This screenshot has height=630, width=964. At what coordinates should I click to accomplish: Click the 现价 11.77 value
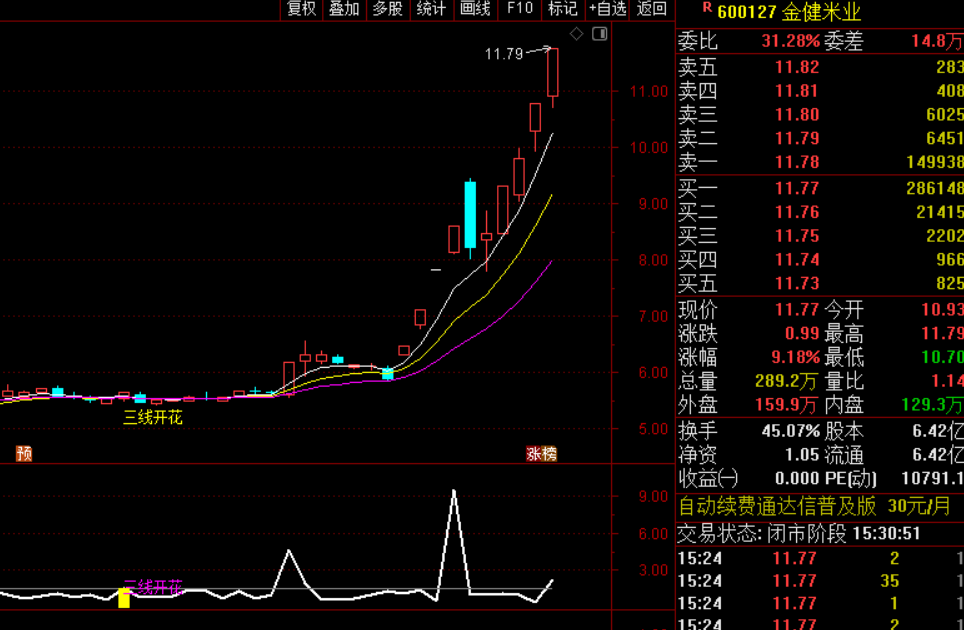pos(797,309)
